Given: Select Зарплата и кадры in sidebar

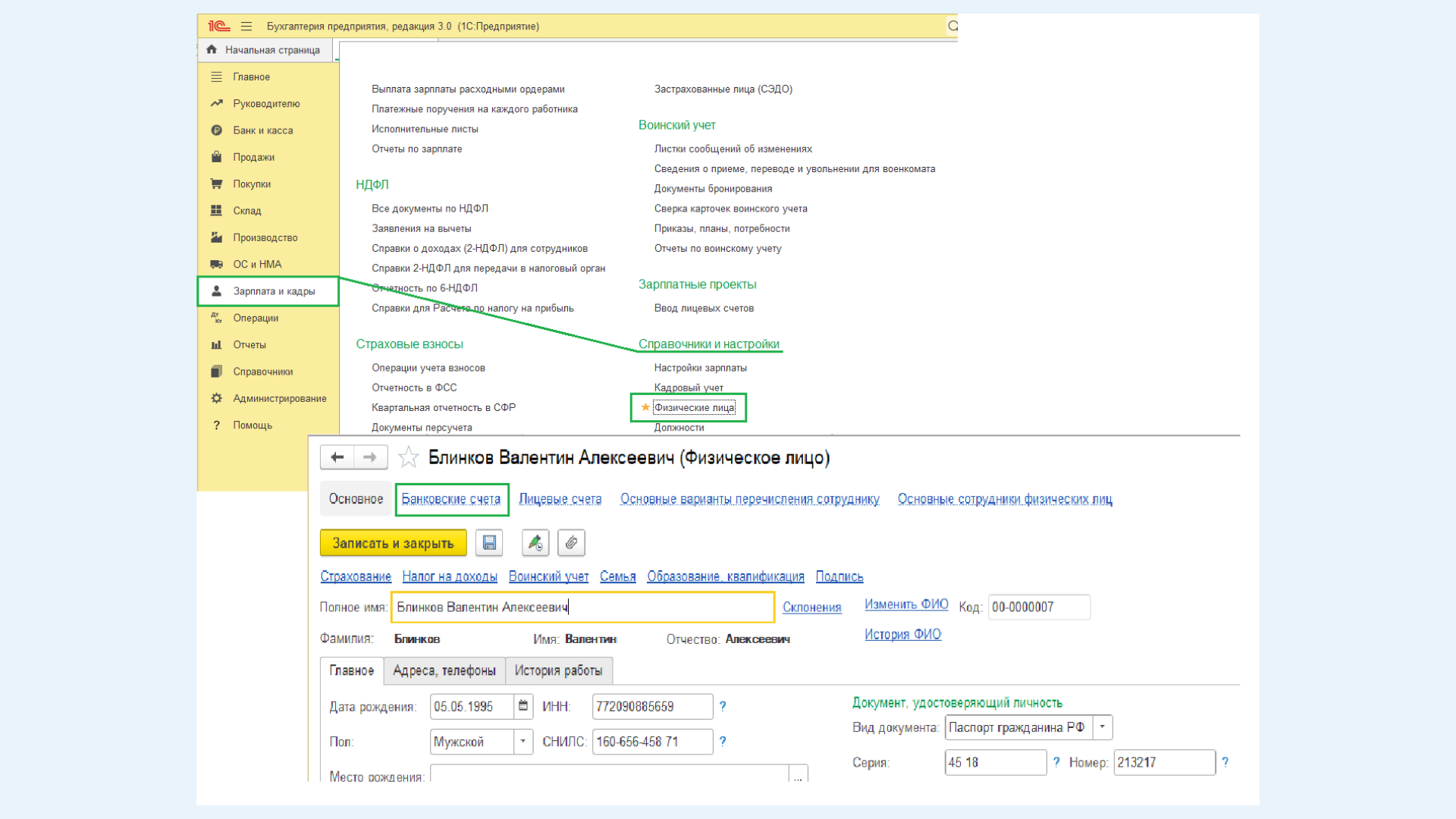Looking at the screenshot, I should tap(273, 291).
